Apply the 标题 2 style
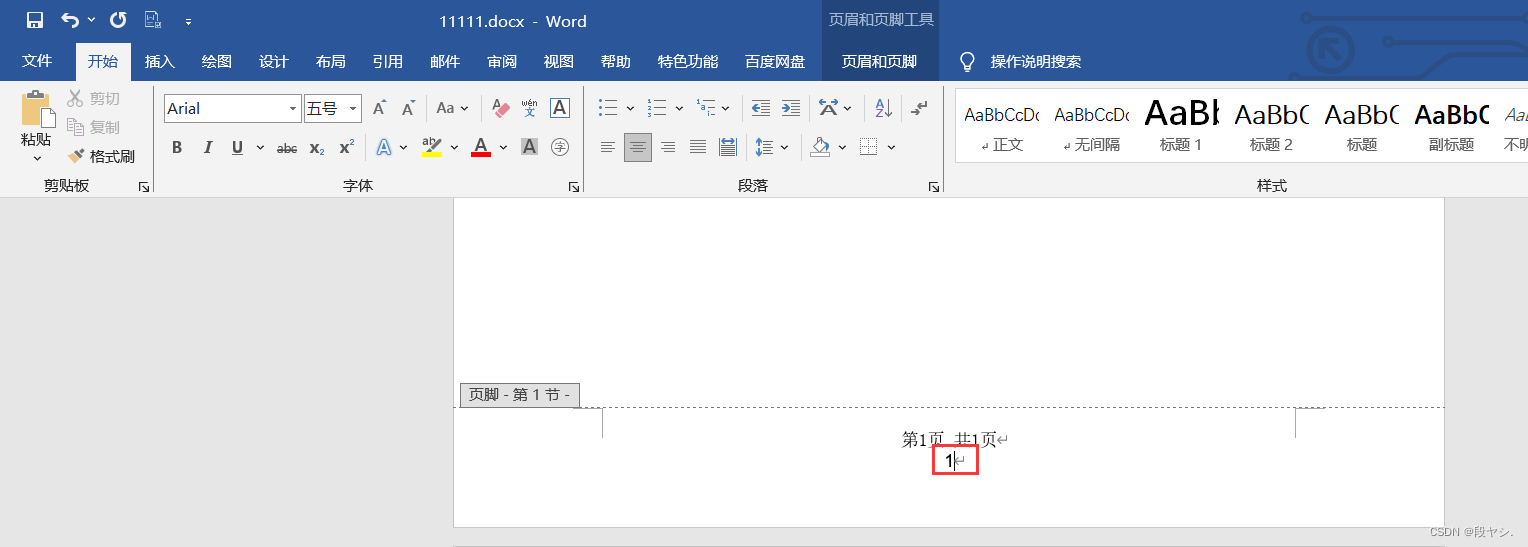This screenshot has height=547, width=1528. [1271, 126]
